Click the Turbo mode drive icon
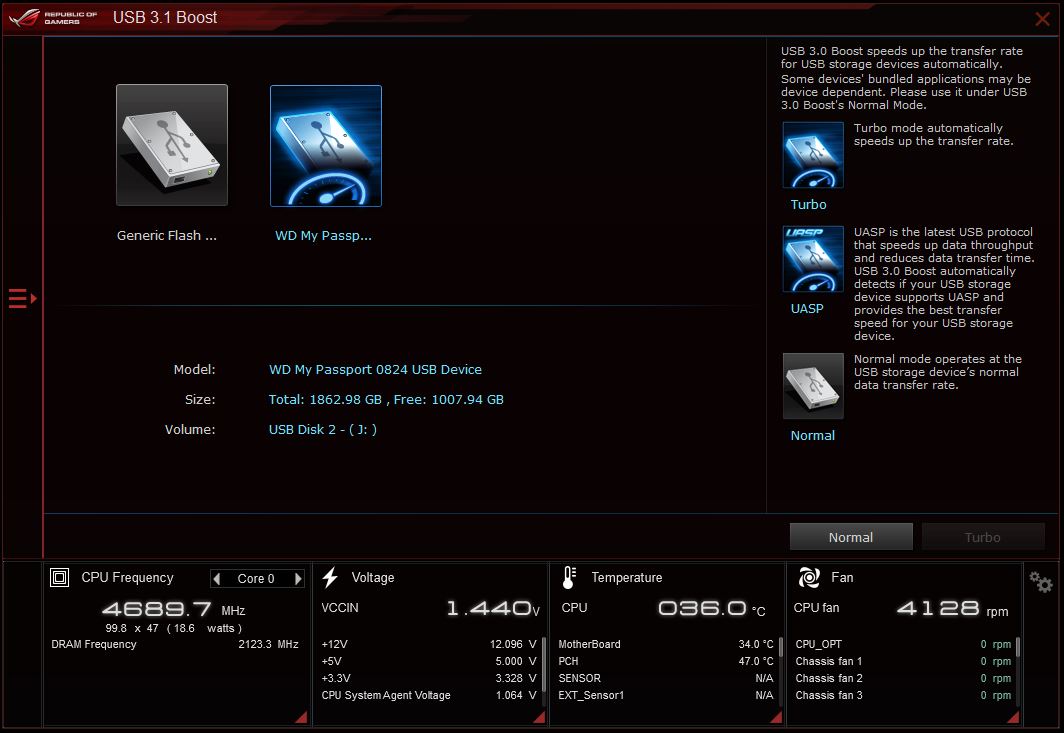 coord(813,155)
